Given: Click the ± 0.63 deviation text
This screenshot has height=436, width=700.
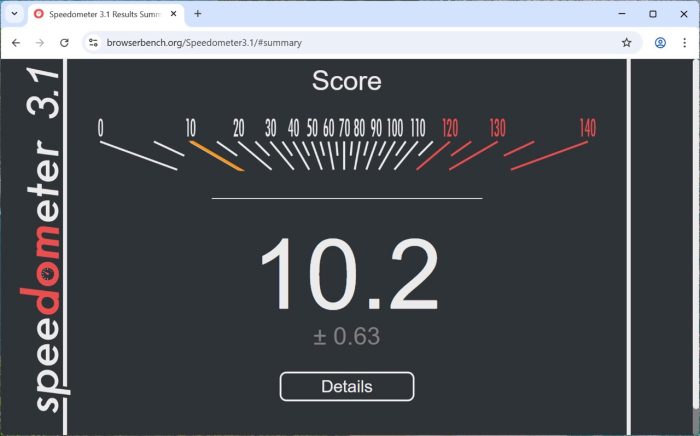Looking at the screenshot, I should tap(347, 336).
